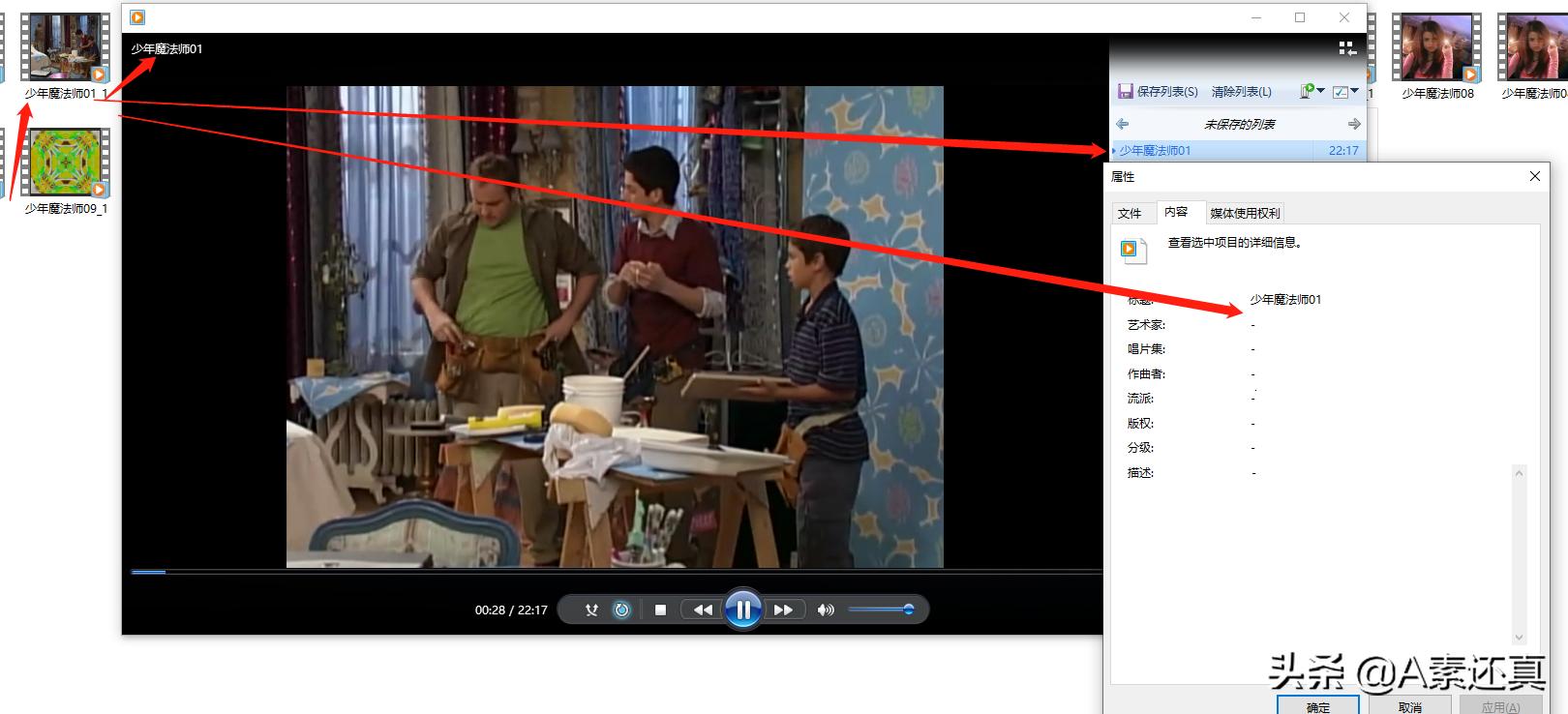Screen dimensions: 1568x714
Task: Click the description scrollbar down arrow
Action: [x=1519, y=638]
